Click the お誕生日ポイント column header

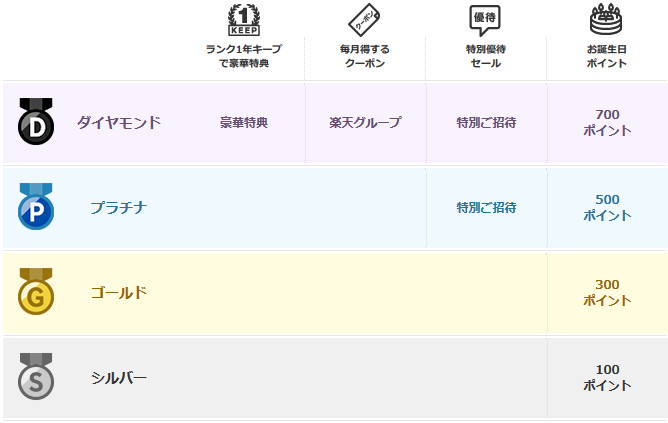click(606, 56)
